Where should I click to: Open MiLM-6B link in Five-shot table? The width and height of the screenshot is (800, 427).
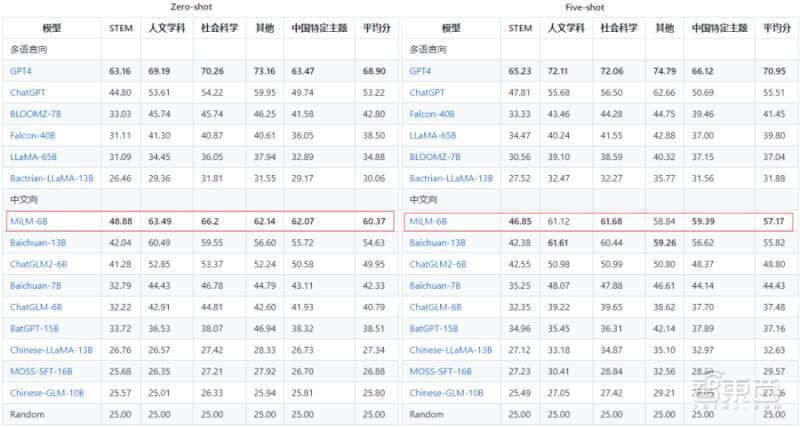coord(428,221)
